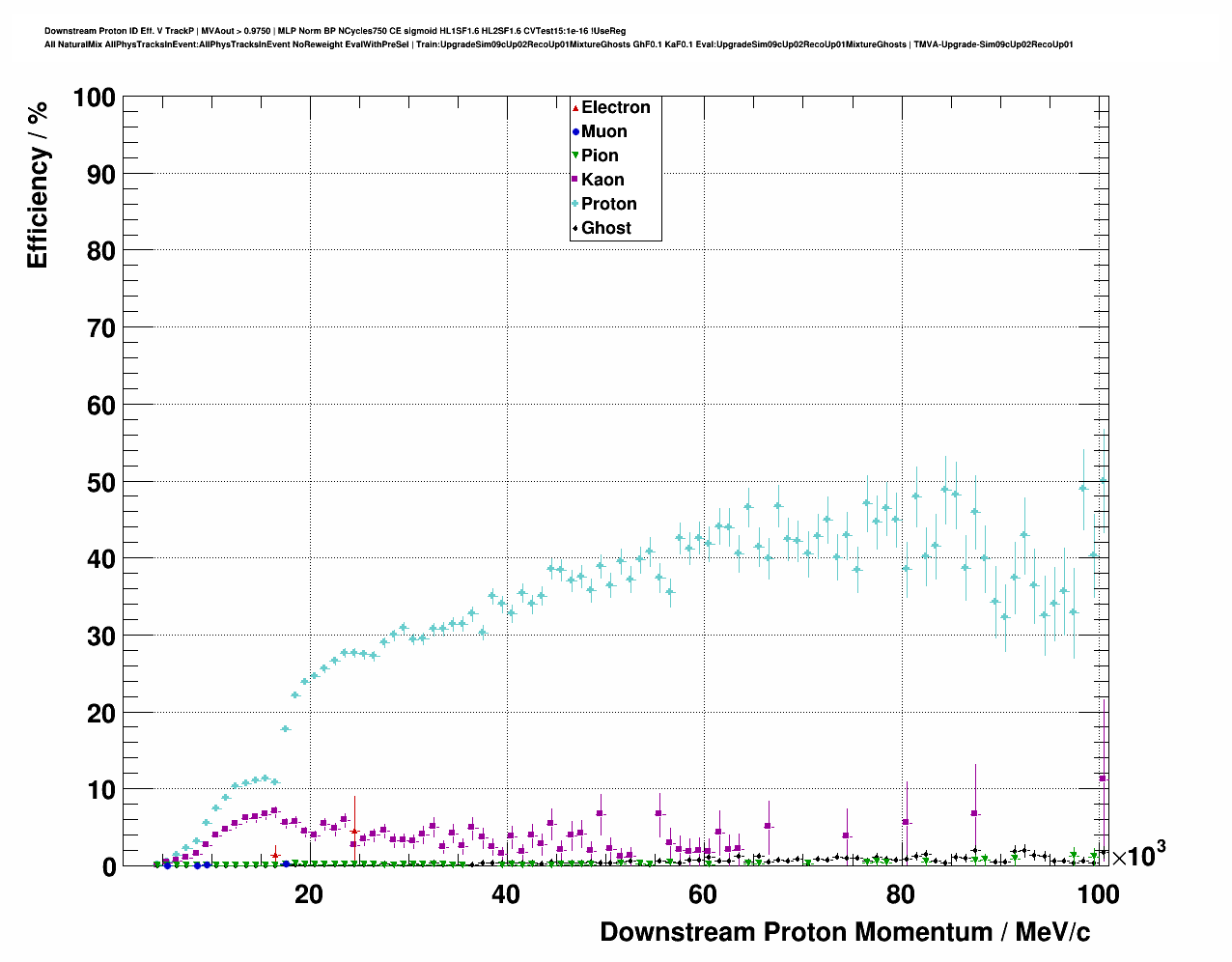Viewport: 1232px width, 962px height.
Task: Click the blue Muon circle legend marker
Action: click(x=575, y=131)
